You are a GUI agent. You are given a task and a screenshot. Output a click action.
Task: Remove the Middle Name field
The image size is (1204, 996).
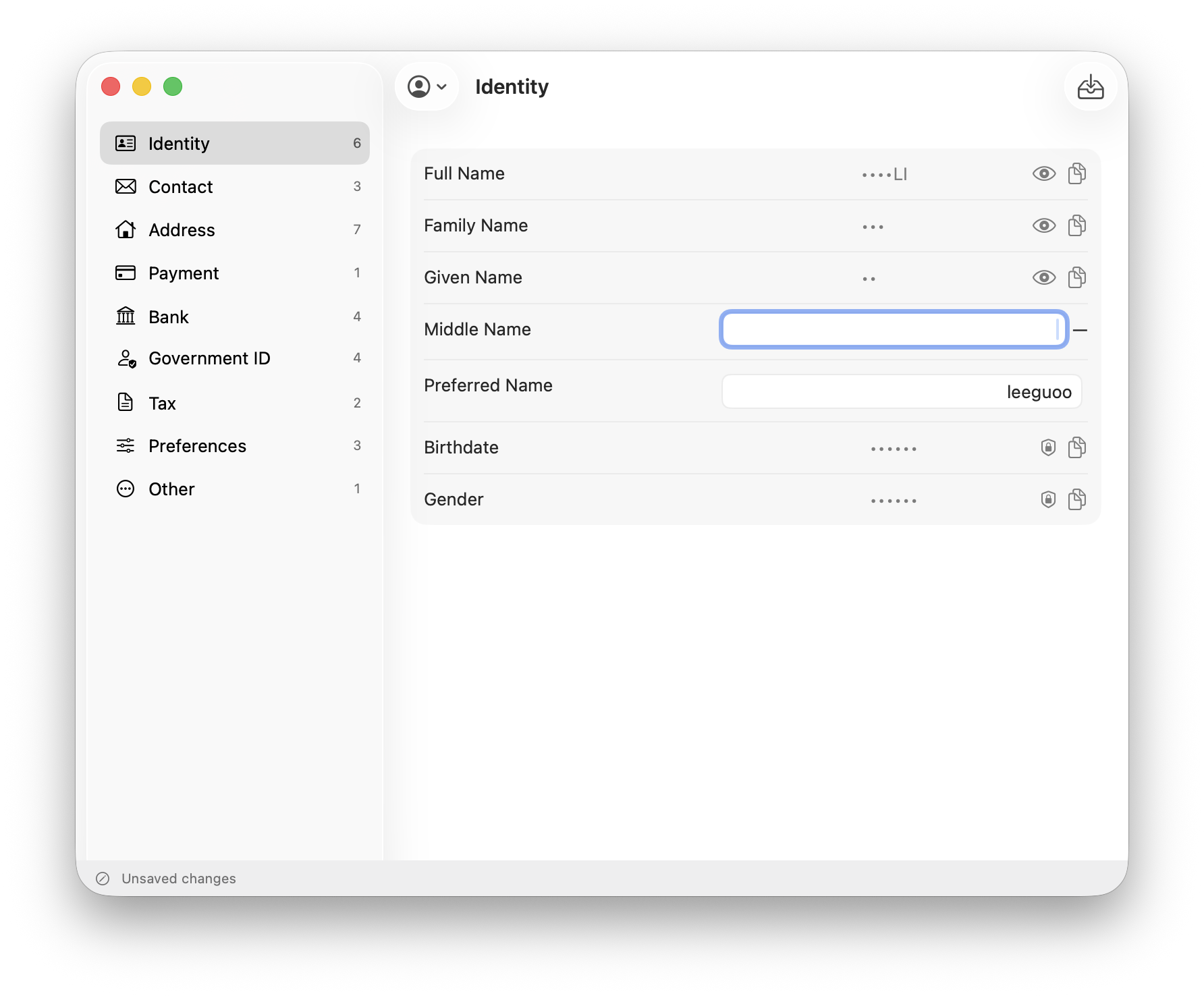pyautogui.click(x=1080, y=330)
